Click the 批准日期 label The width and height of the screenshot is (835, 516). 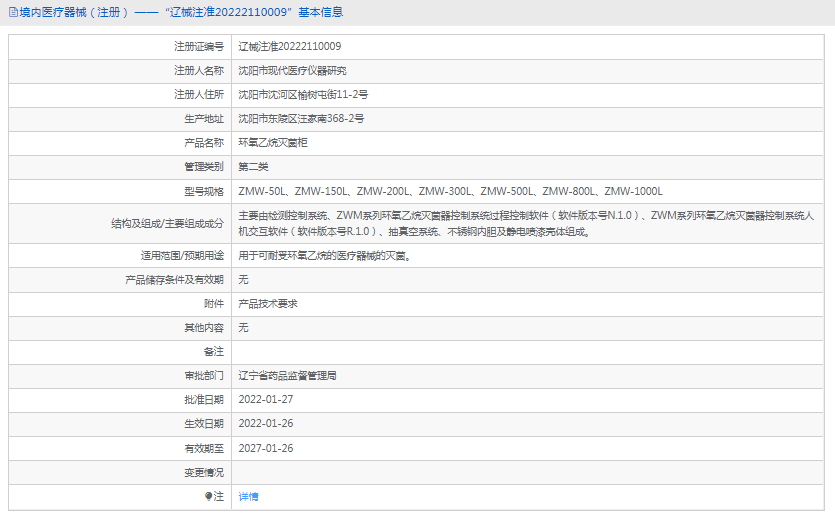pos(204,399)
